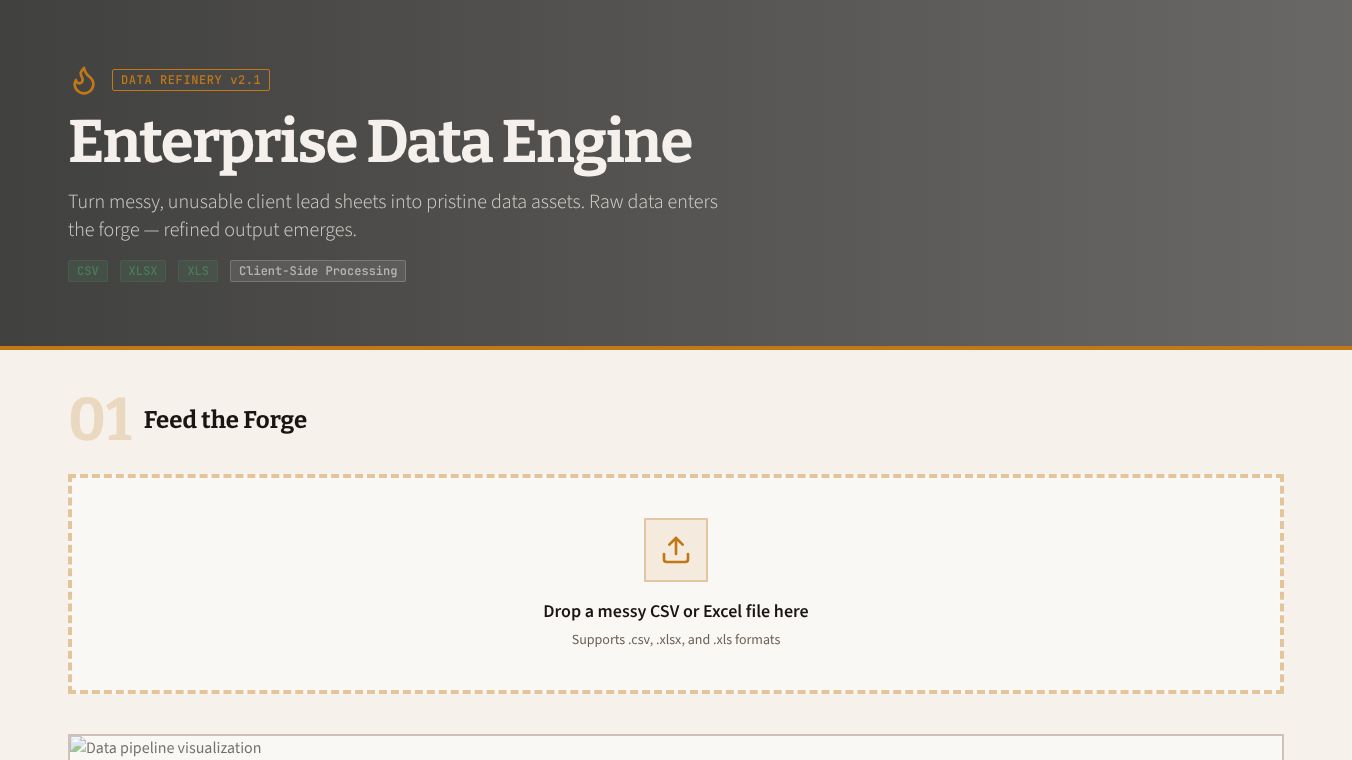Click the Data pipeline visualization image
Image resolution: width=1352 pixels, height=760 pixels.
click(x=676, y=748)
